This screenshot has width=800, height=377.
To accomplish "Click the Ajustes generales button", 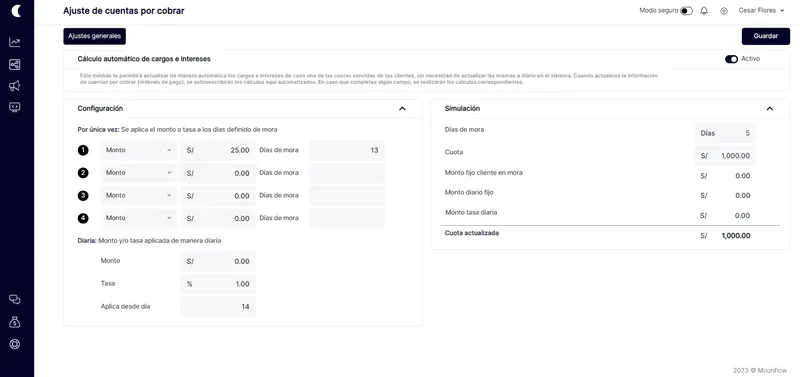I will [x=94, y=36].
